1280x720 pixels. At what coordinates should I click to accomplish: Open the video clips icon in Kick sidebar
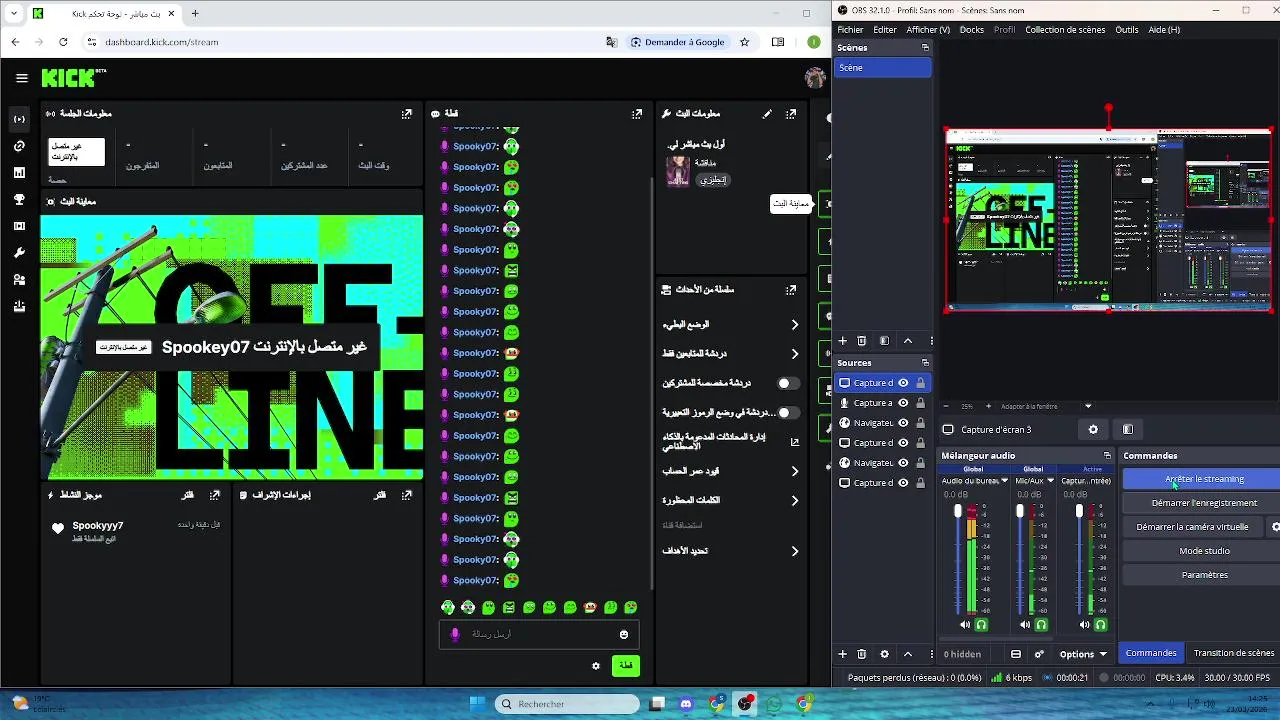click(19, 227)
